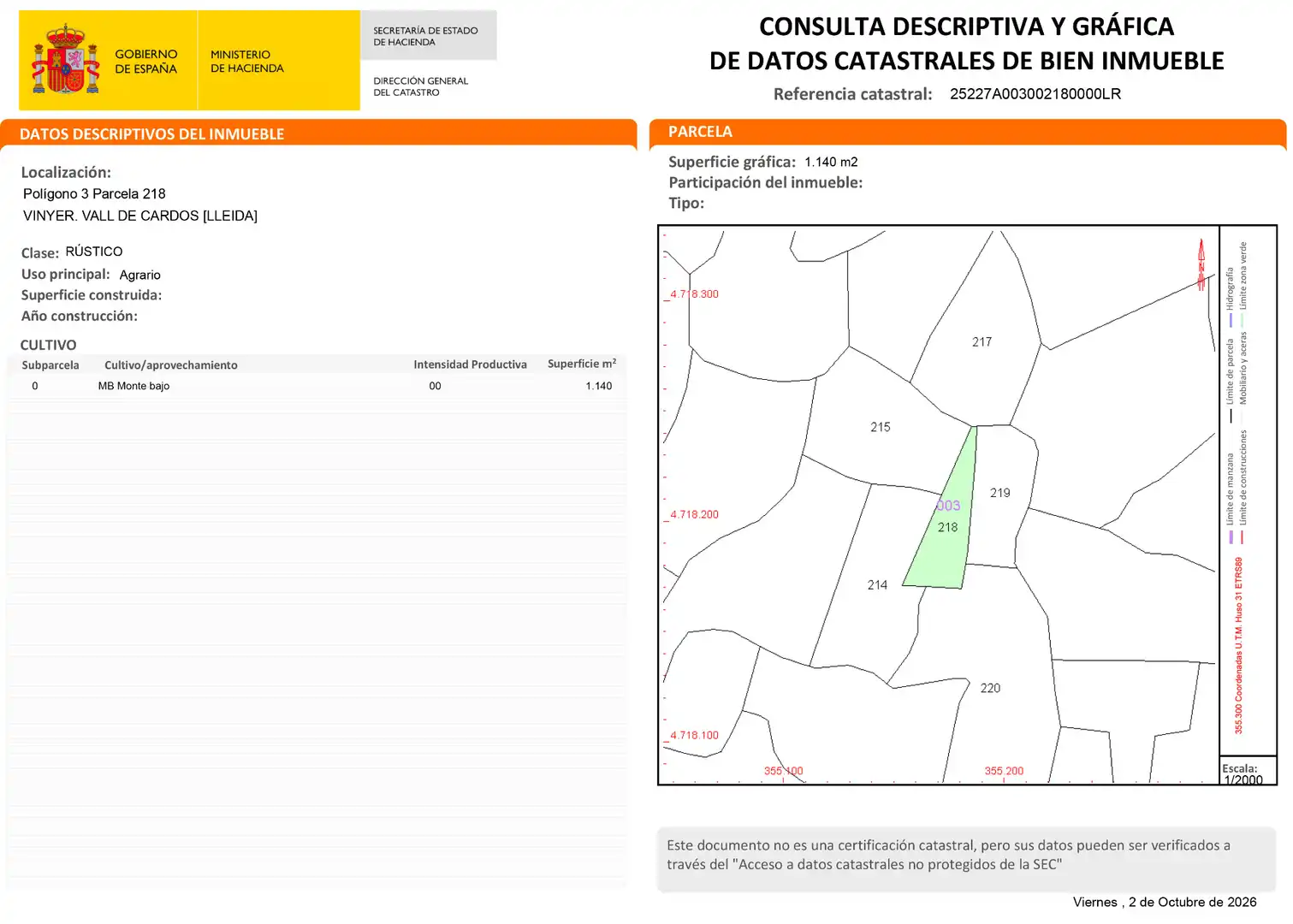
Task: Click the 'Superficie m²' column header
Action: (x=582, y=364)
